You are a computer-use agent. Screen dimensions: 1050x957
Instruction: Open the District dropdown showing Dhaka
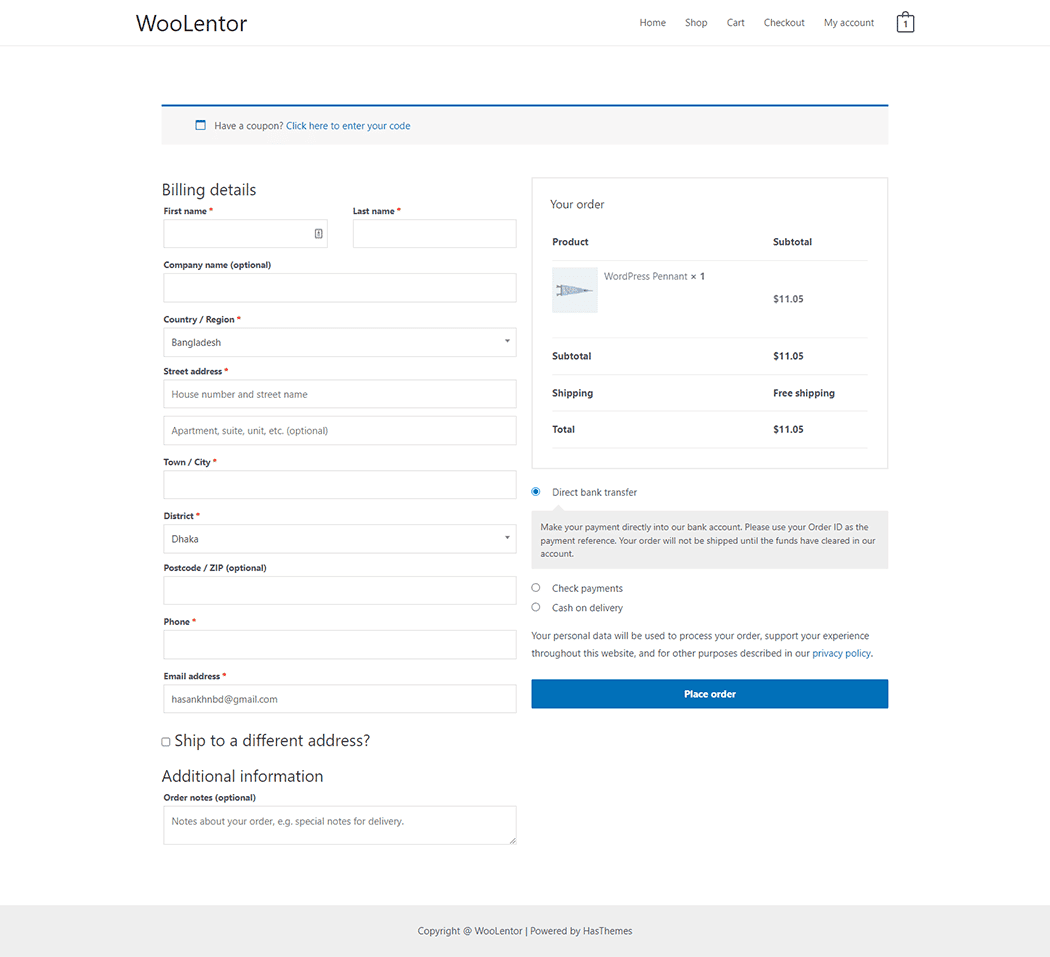pos(339,538)
